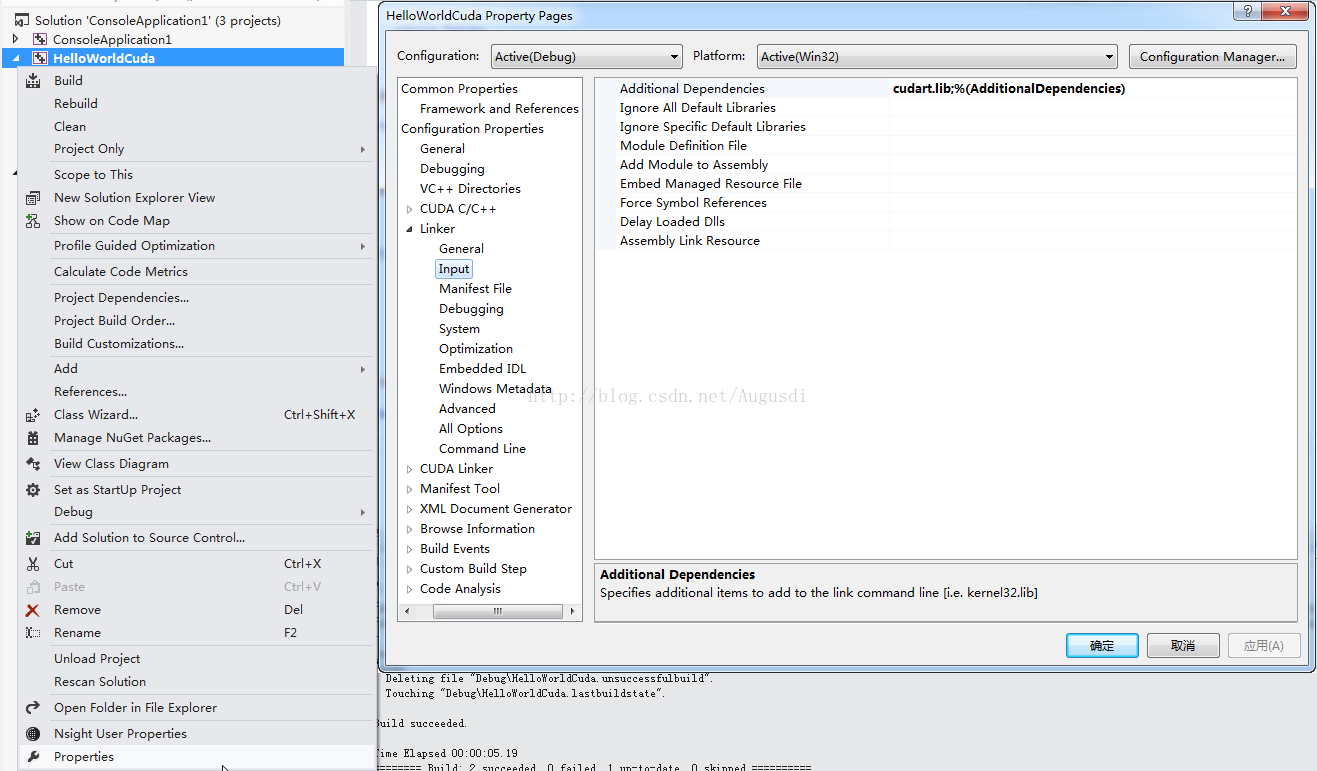Open the Configuration dropdown

click(586, 57)
